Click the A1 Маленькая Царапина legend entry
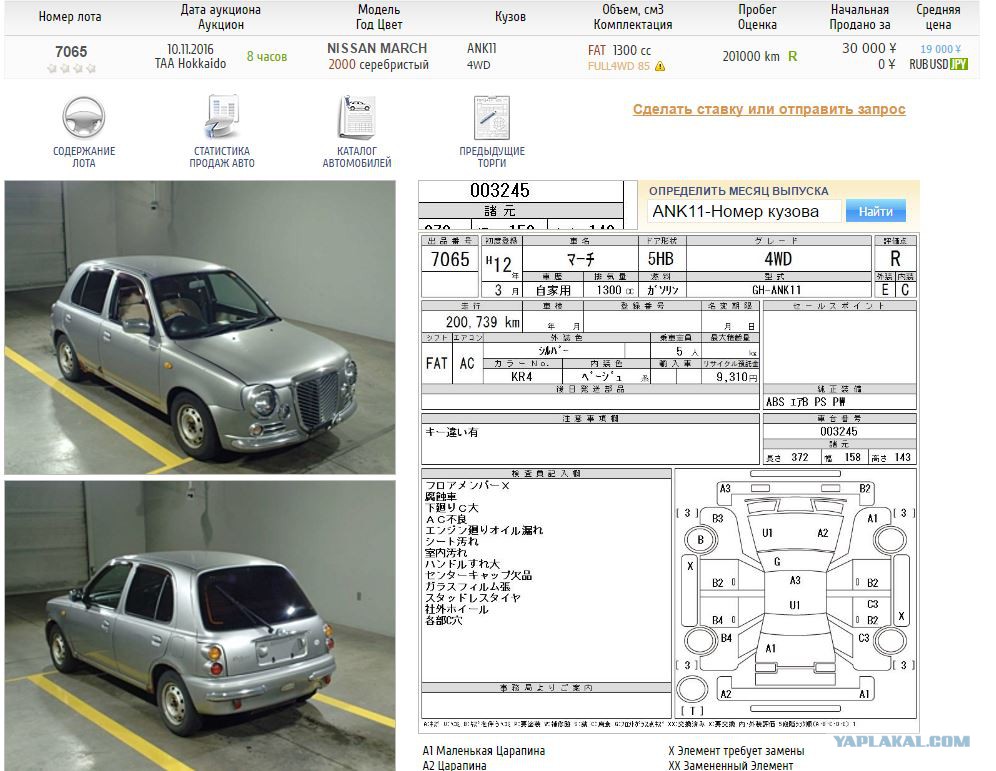The image size is (996, 771). click(483, 751)
